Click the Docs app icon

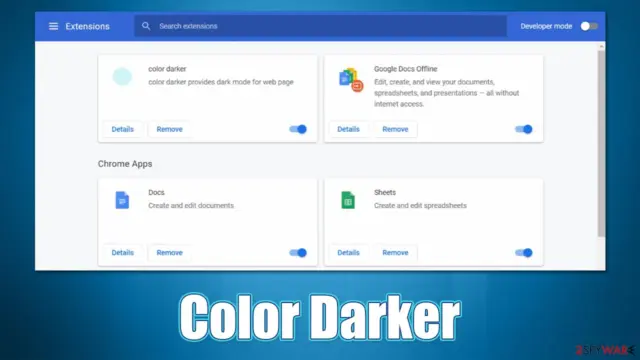(122, 200)
